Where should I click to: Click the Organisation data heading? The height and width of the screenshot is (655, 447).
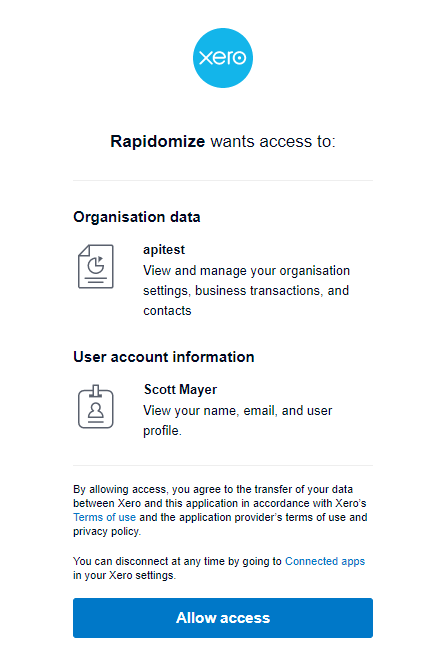click(x=137, y=217)
